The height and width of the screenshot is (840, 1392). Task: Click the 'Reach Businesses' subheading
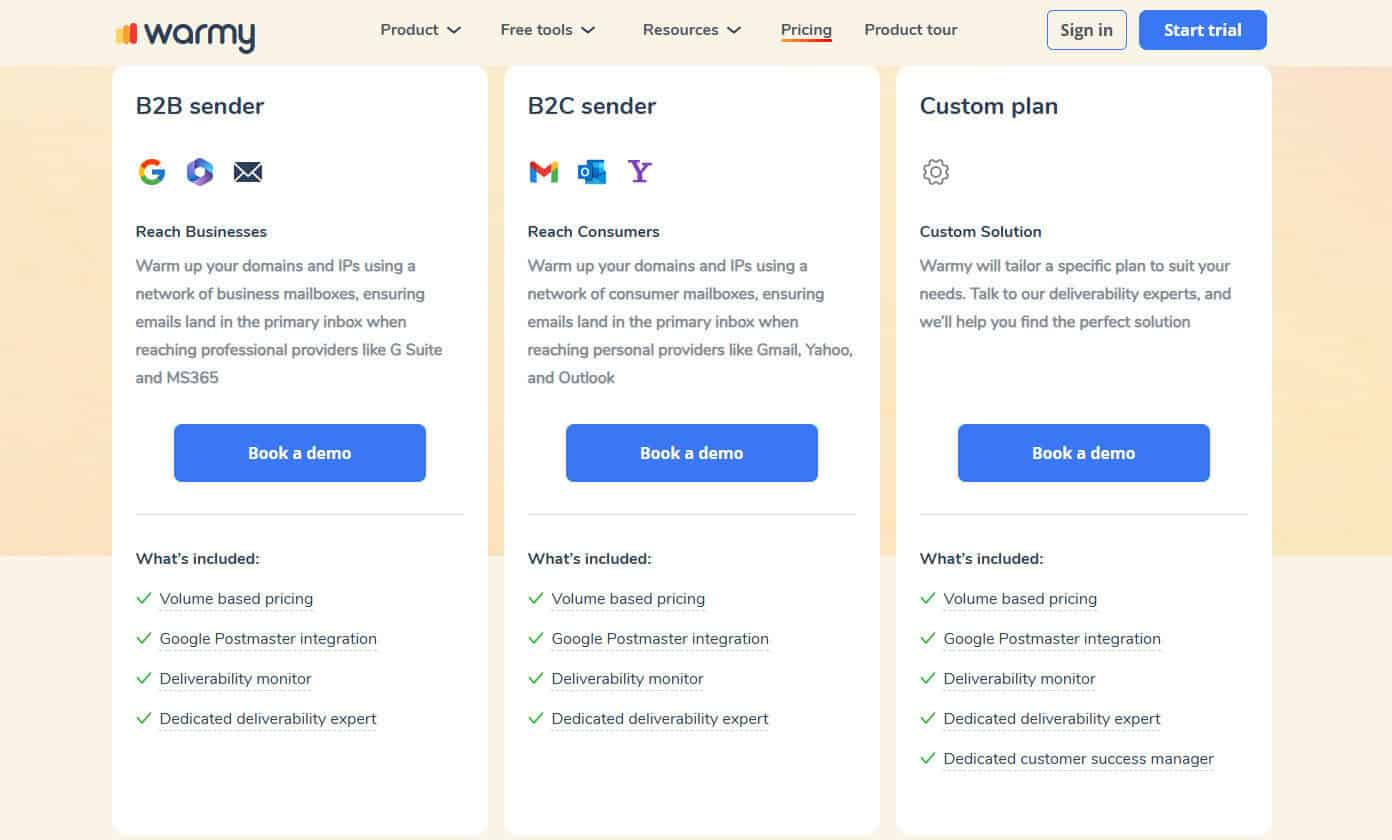(201, 231)
